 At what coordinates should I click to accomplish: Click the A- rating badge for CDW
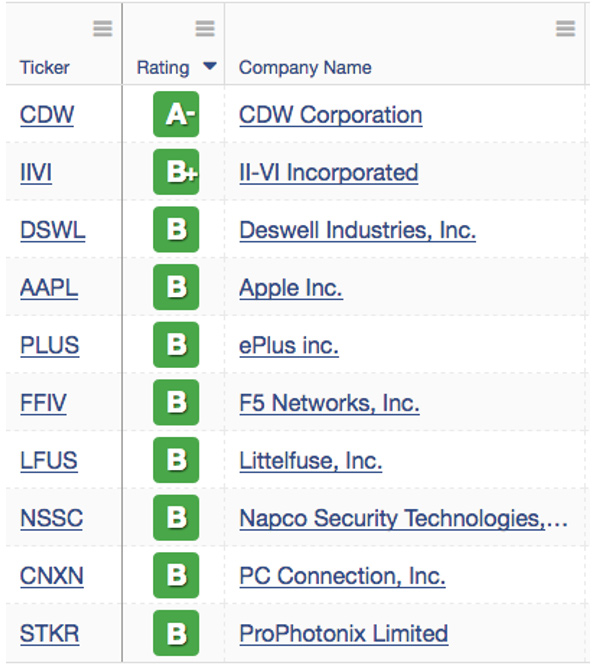pos(176,114)
